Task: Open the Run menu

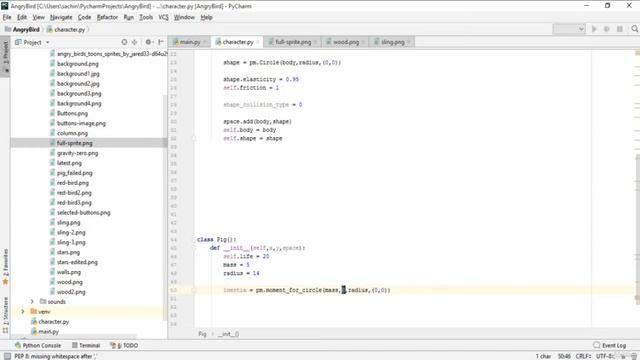Action: point(129,17)
